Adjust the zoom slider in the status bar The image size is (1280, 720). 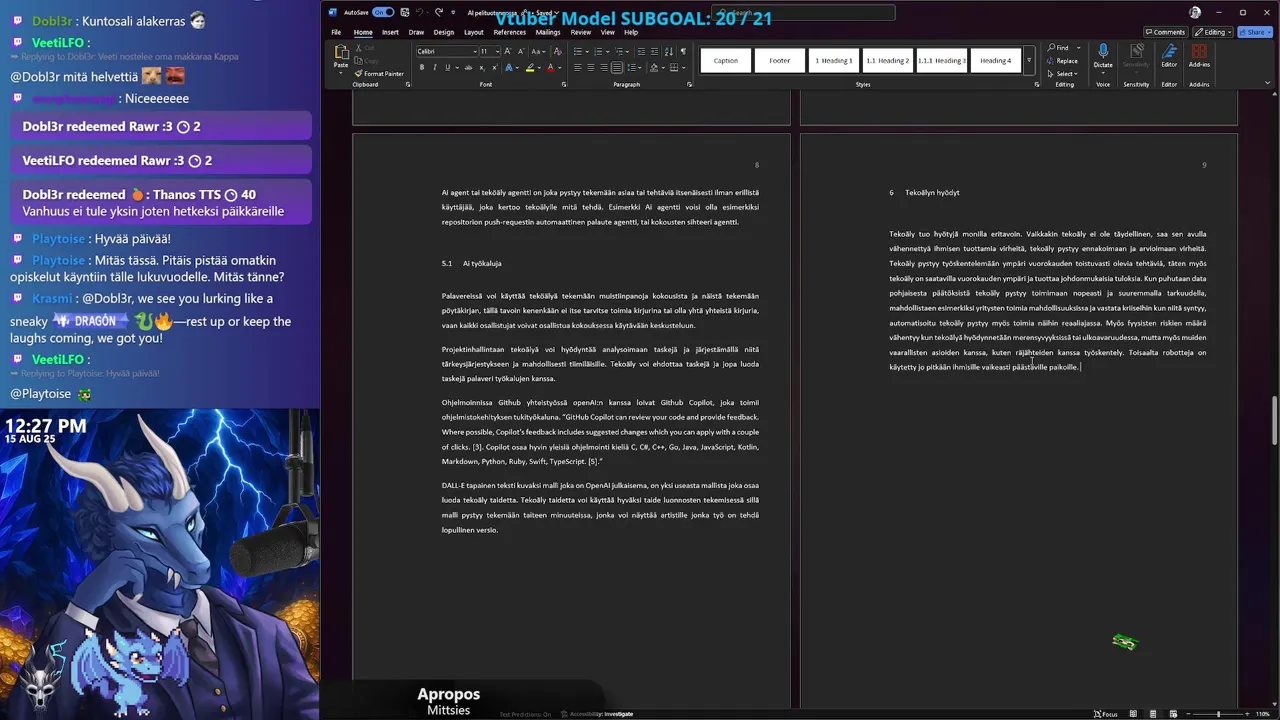1218,714
